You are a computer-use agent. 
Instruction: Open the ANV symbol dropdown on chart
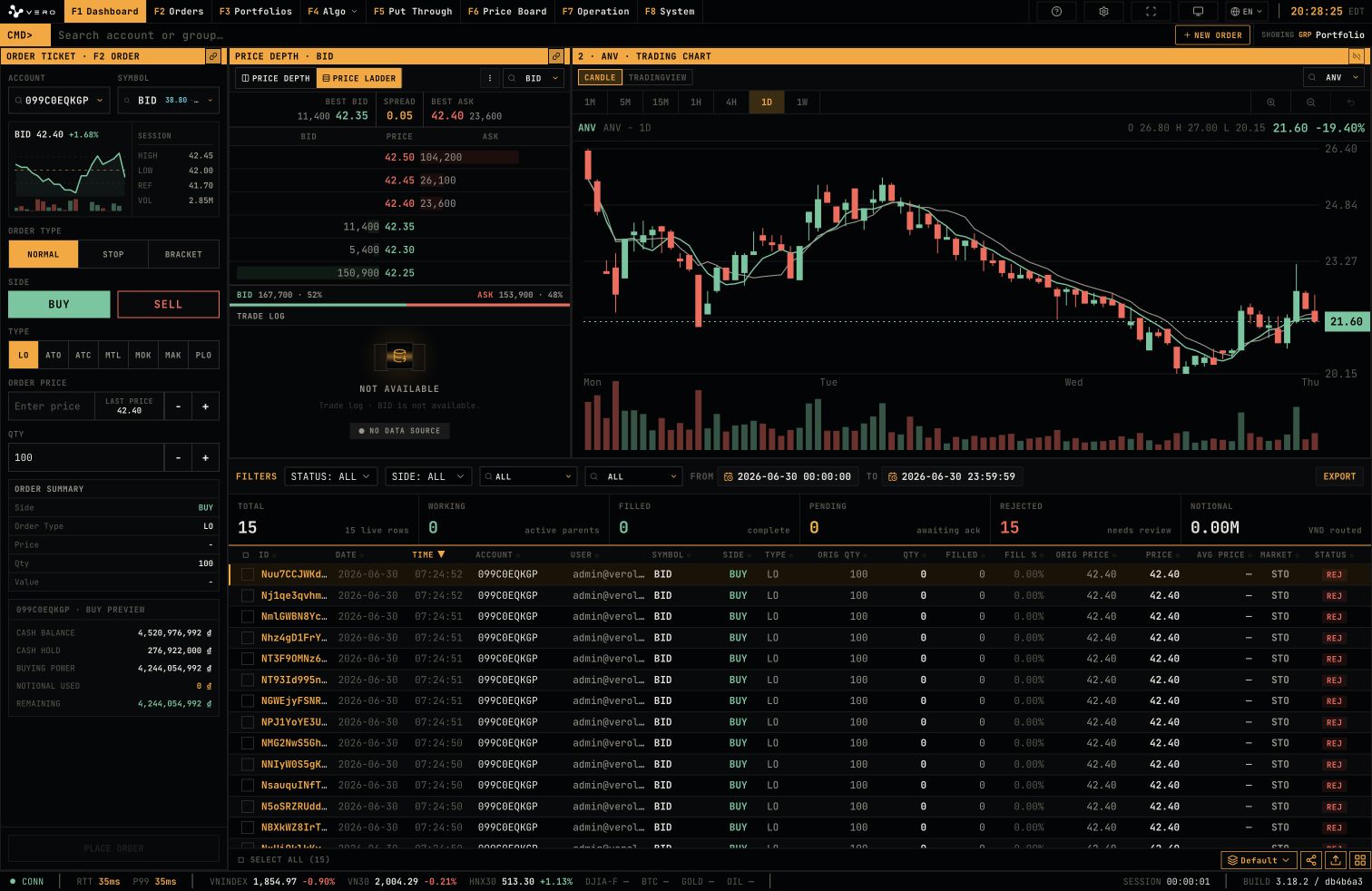1334,77
